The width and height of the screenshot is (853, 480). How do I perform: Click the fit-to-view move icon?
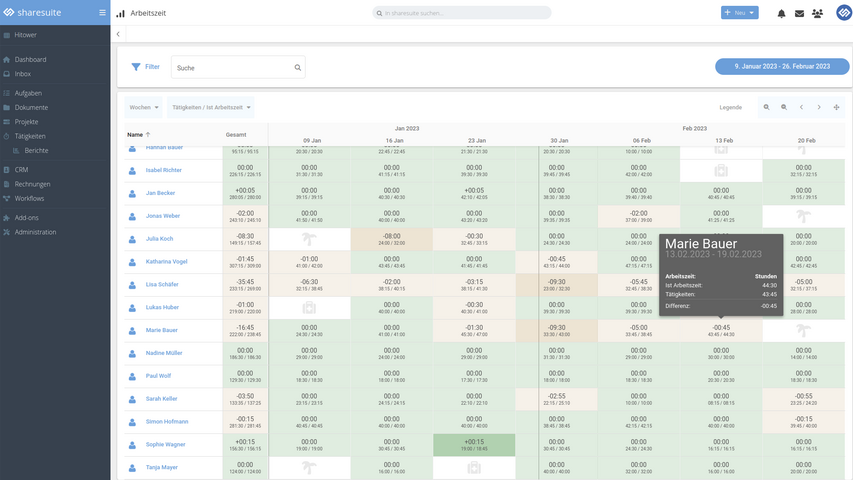(x=837, y=107)
